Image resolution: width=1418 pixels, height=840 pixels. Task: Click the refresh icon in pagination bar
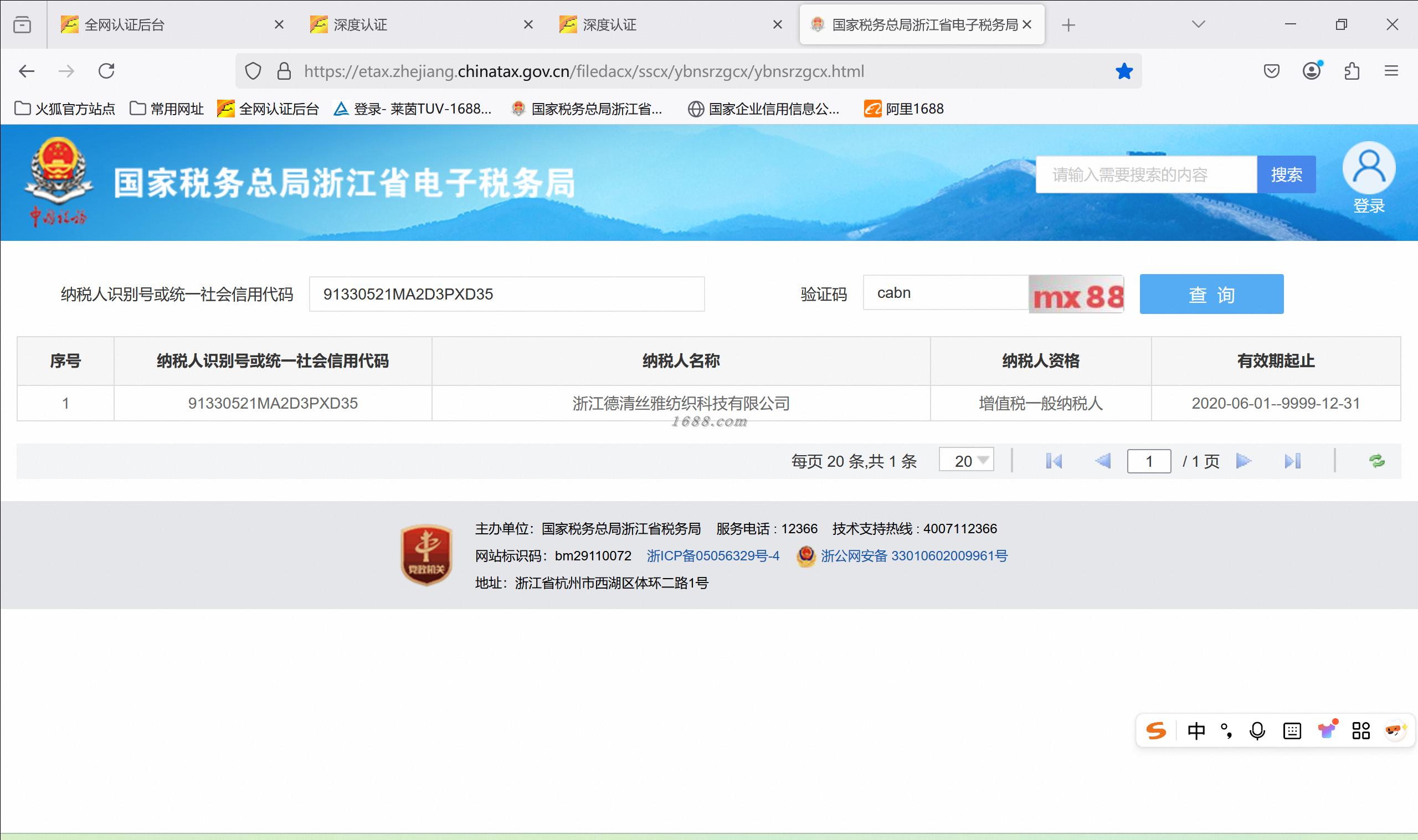(x=1376, y=461)
